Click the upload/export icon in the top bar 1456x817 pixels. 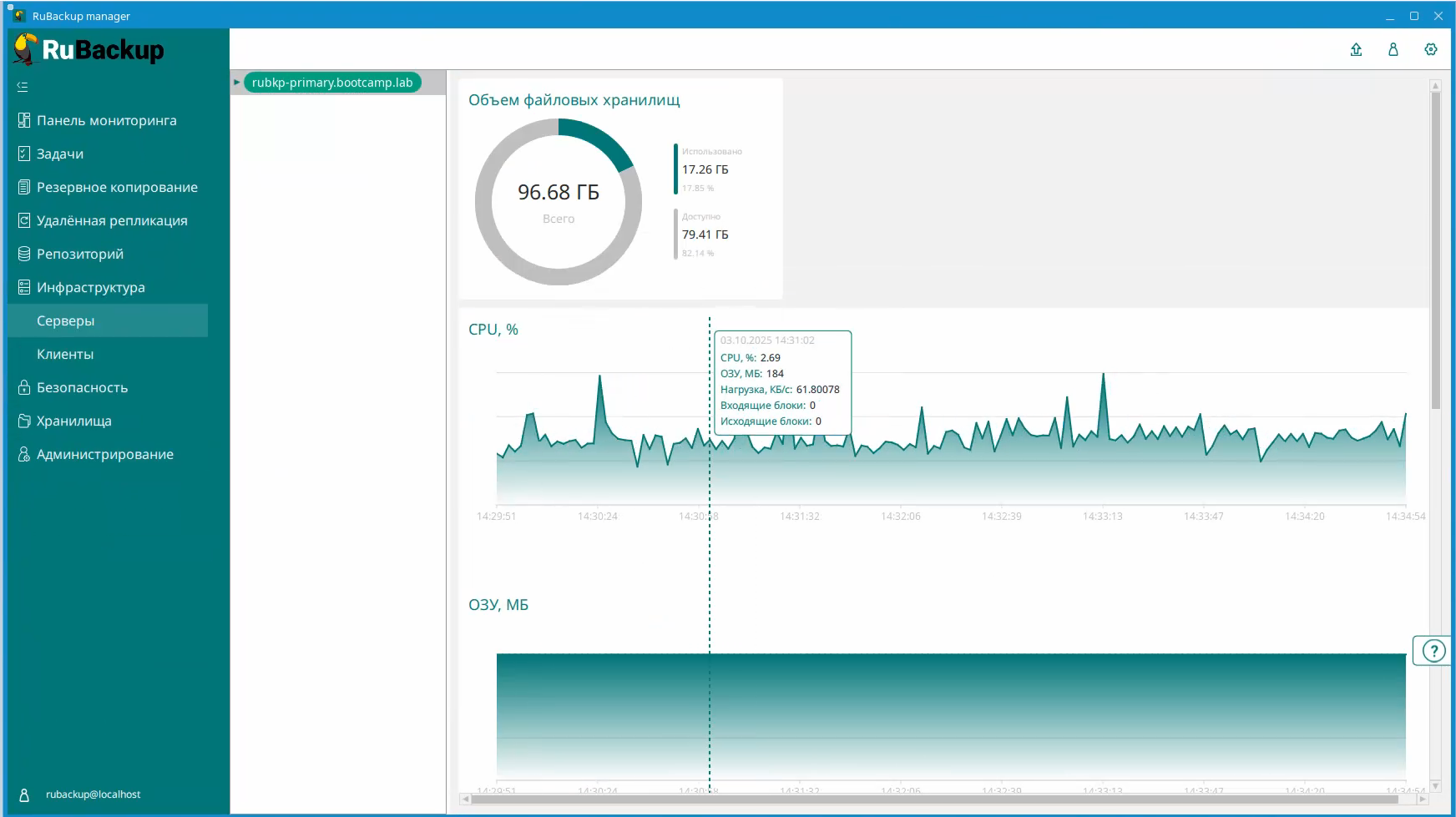click(1356, 50)
